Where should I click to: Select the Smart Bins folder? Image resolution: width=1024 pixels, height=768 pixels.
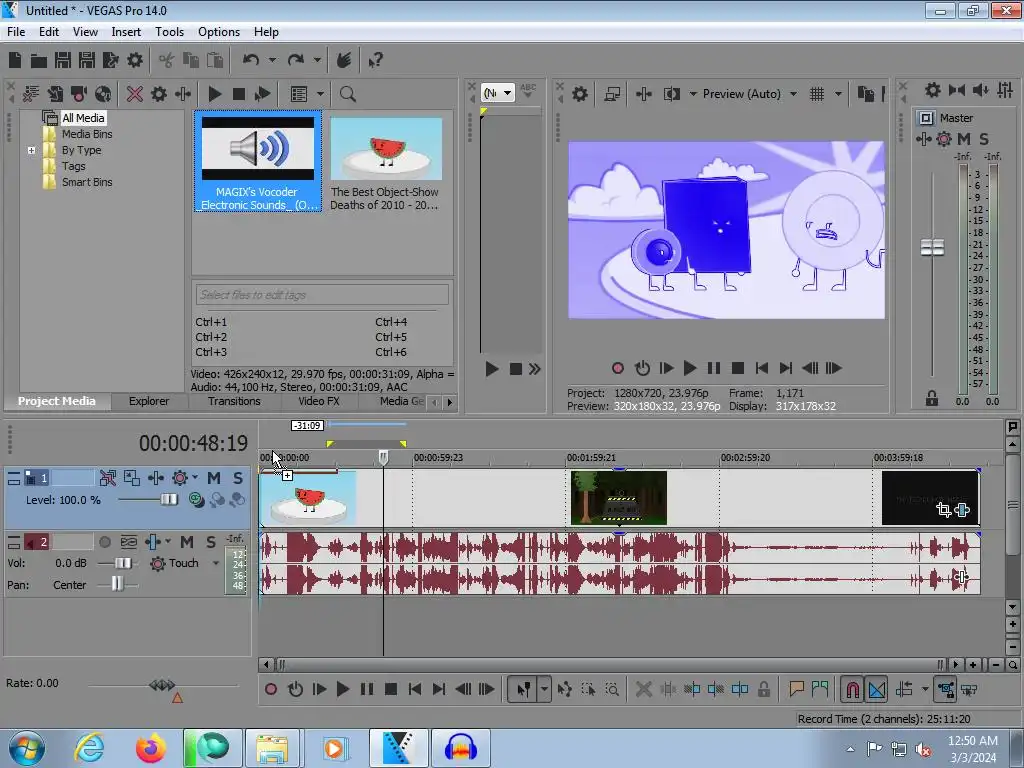[87, 182]
